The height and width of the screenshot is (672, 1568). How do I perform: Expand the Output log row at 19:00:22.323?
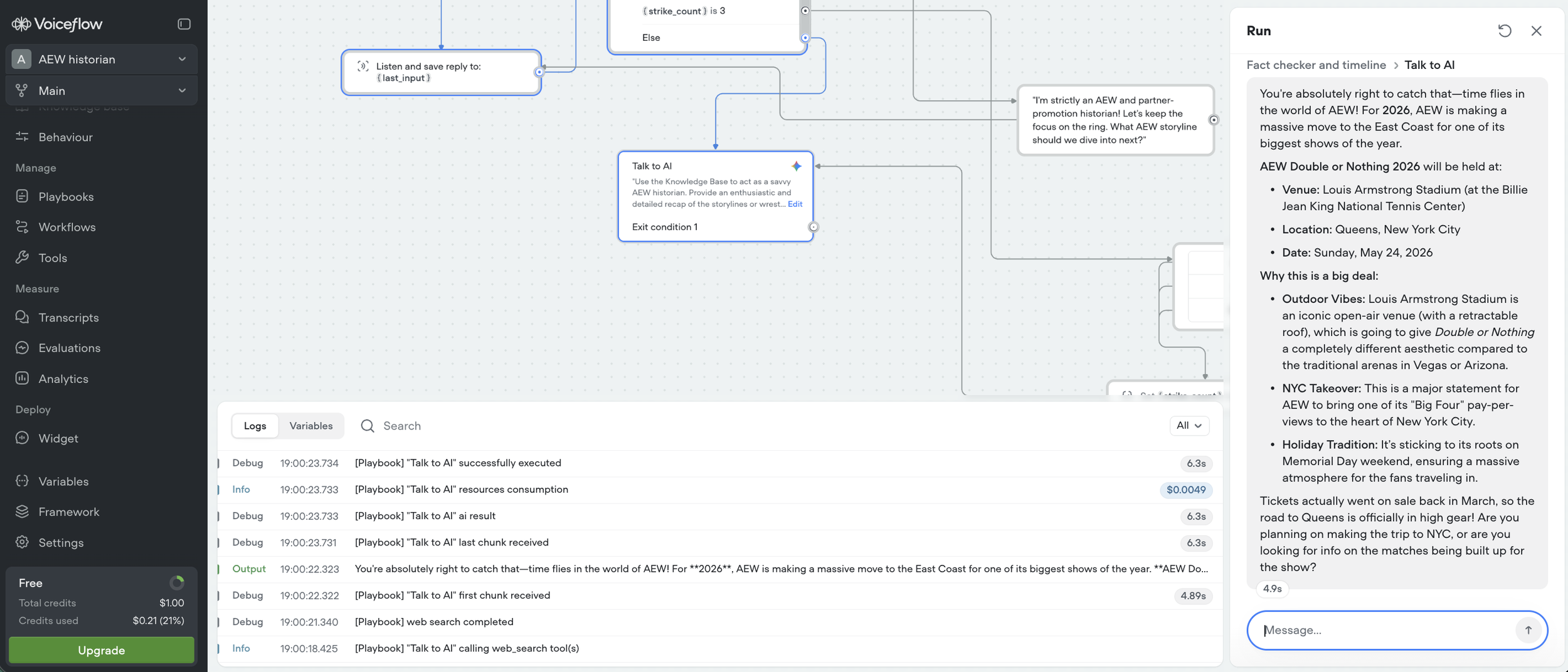(x=720, y=569)
